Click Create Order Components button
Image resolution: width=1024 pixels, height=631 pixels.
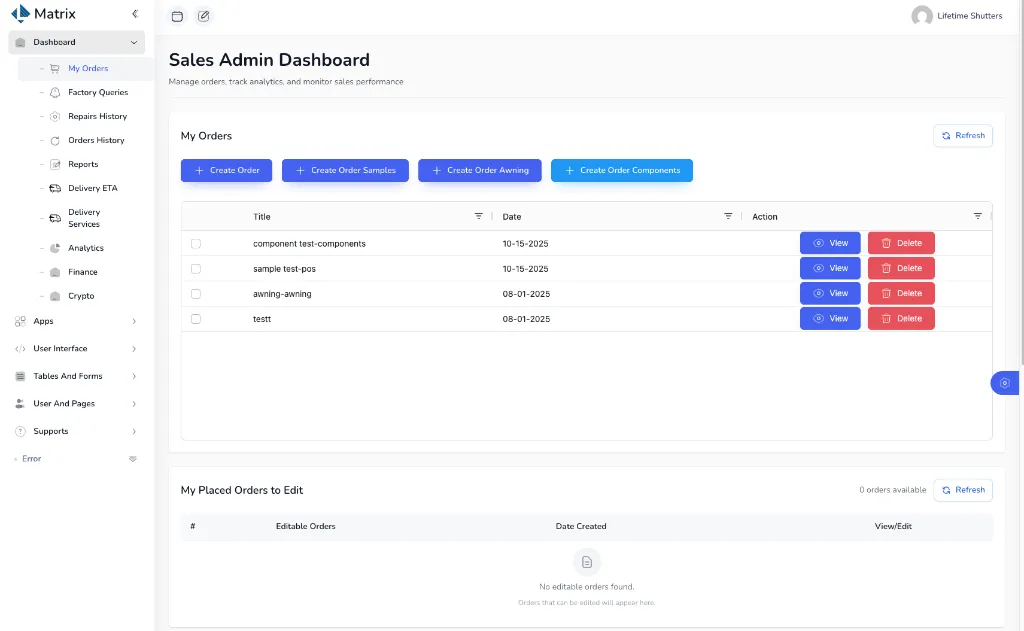(622, 170)
